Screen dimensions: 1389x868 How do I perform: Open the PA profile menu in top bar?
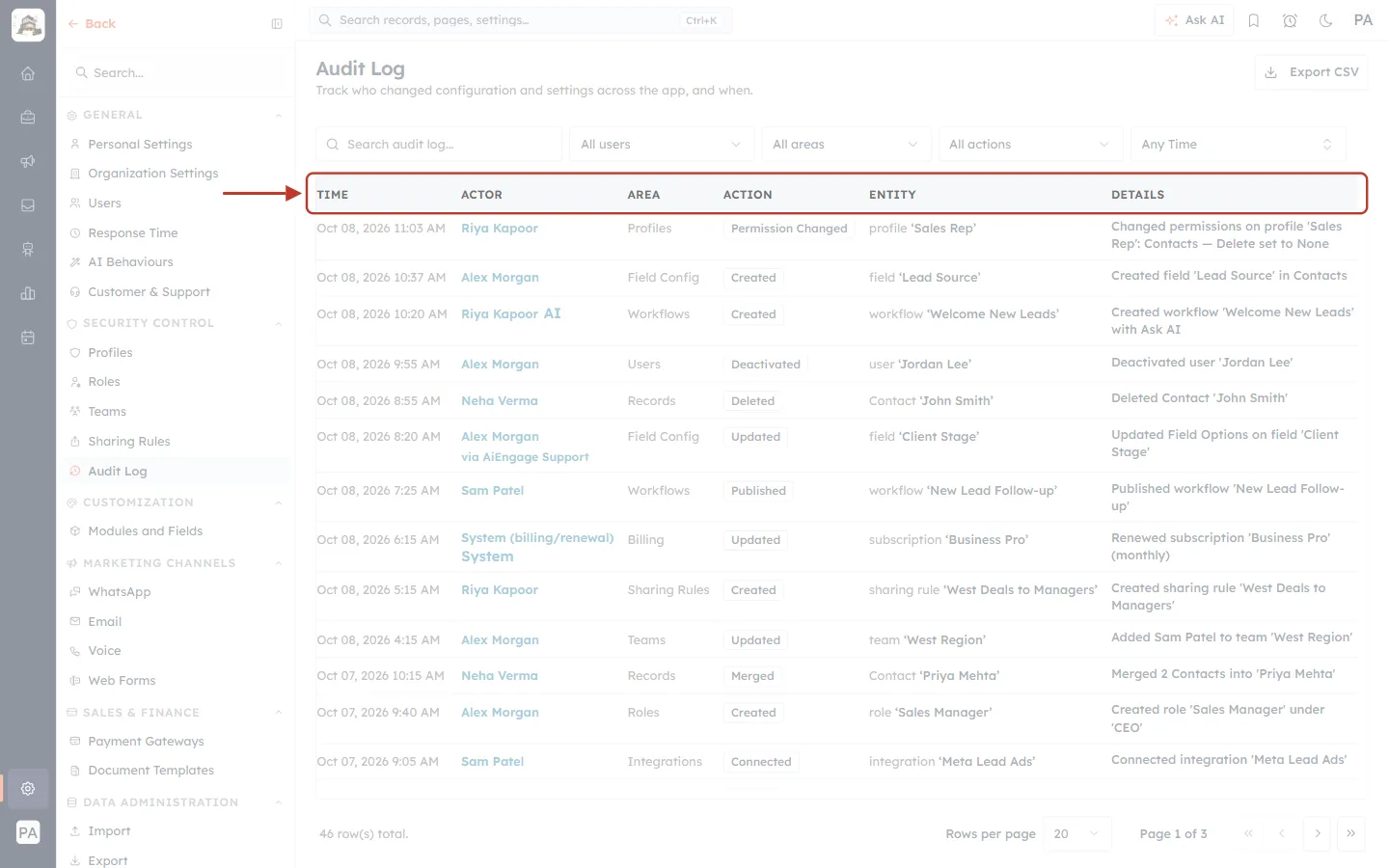(x=1363, y=20)
